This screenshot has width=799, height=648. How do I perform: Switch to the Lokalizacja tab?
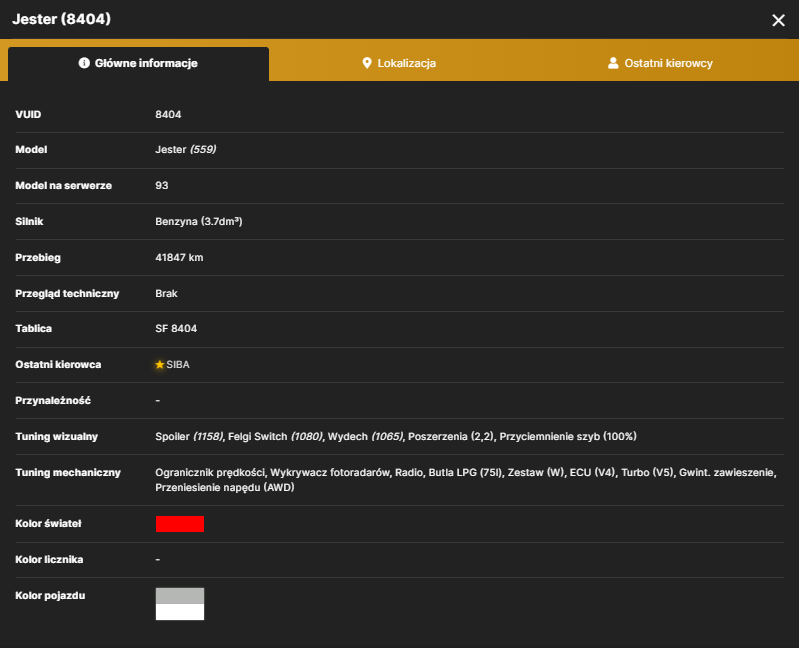coord(399,64)
